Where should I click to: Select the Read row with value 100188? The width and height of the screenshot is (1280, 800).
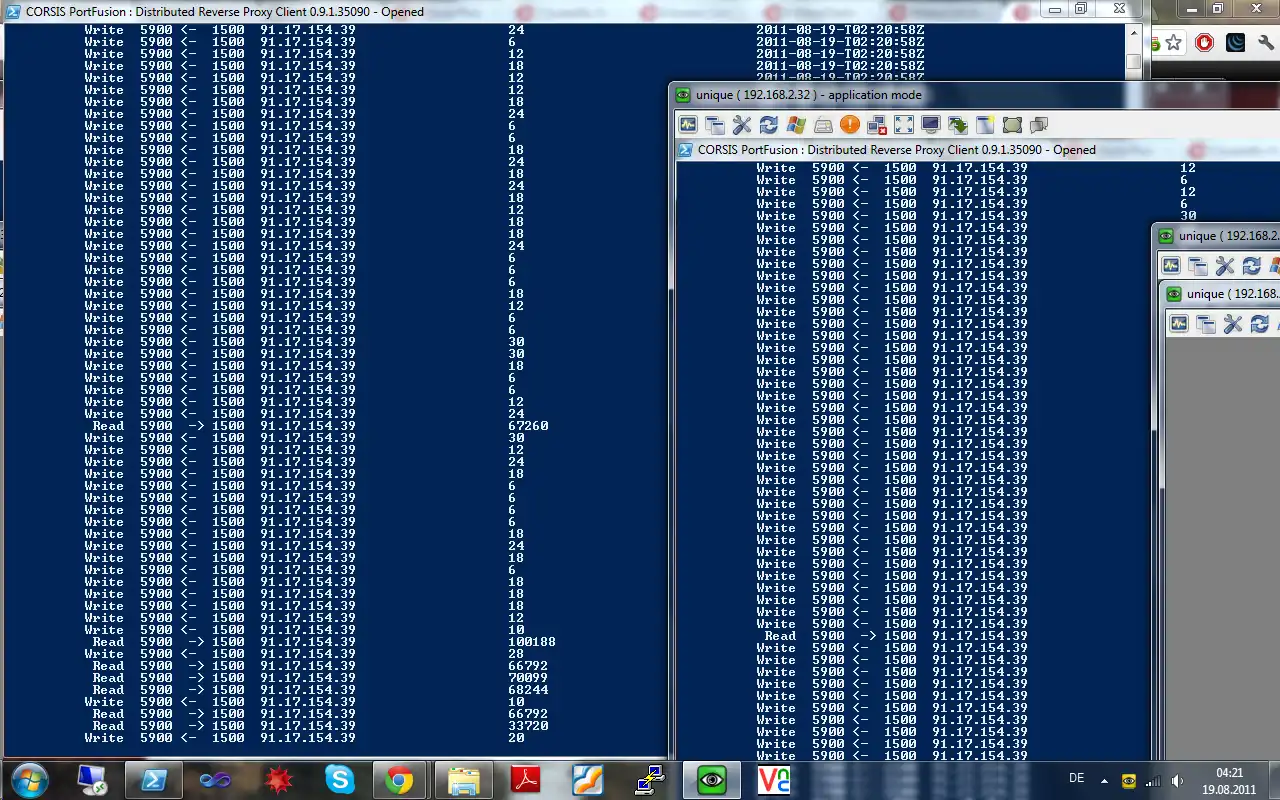tap(320, 642)
